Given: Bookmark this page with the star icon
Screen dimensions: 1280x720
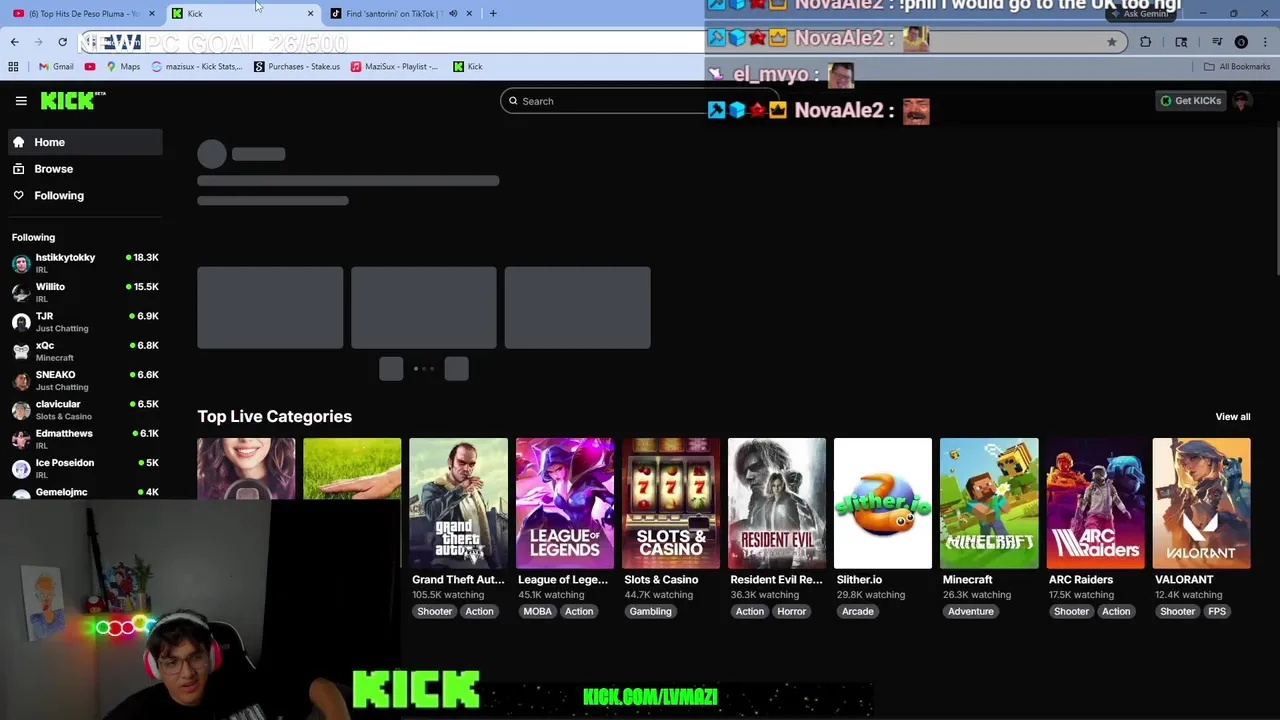Looking at the screenshot, I should pos(1111,42).
